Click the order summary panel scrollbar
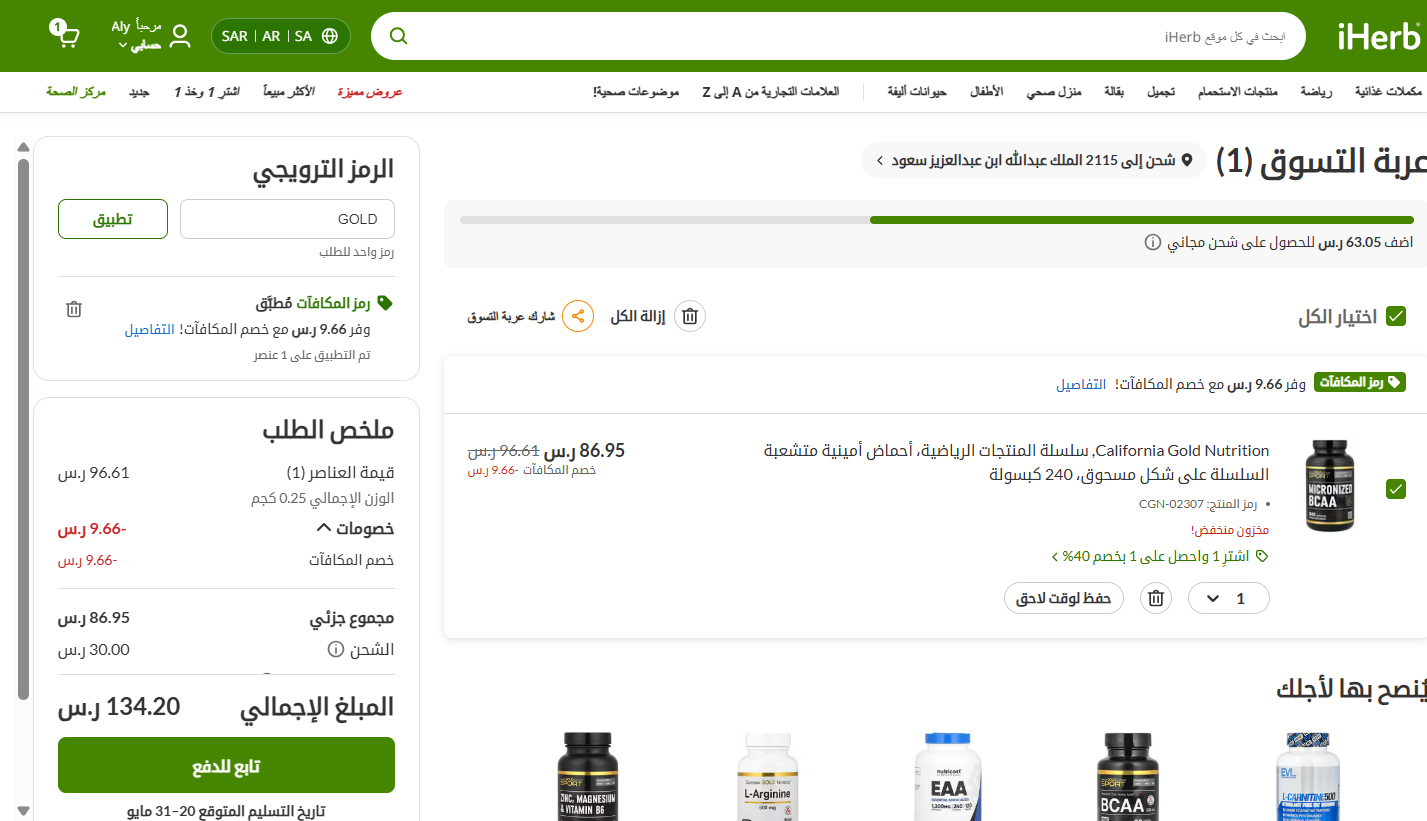 [24, 430]
